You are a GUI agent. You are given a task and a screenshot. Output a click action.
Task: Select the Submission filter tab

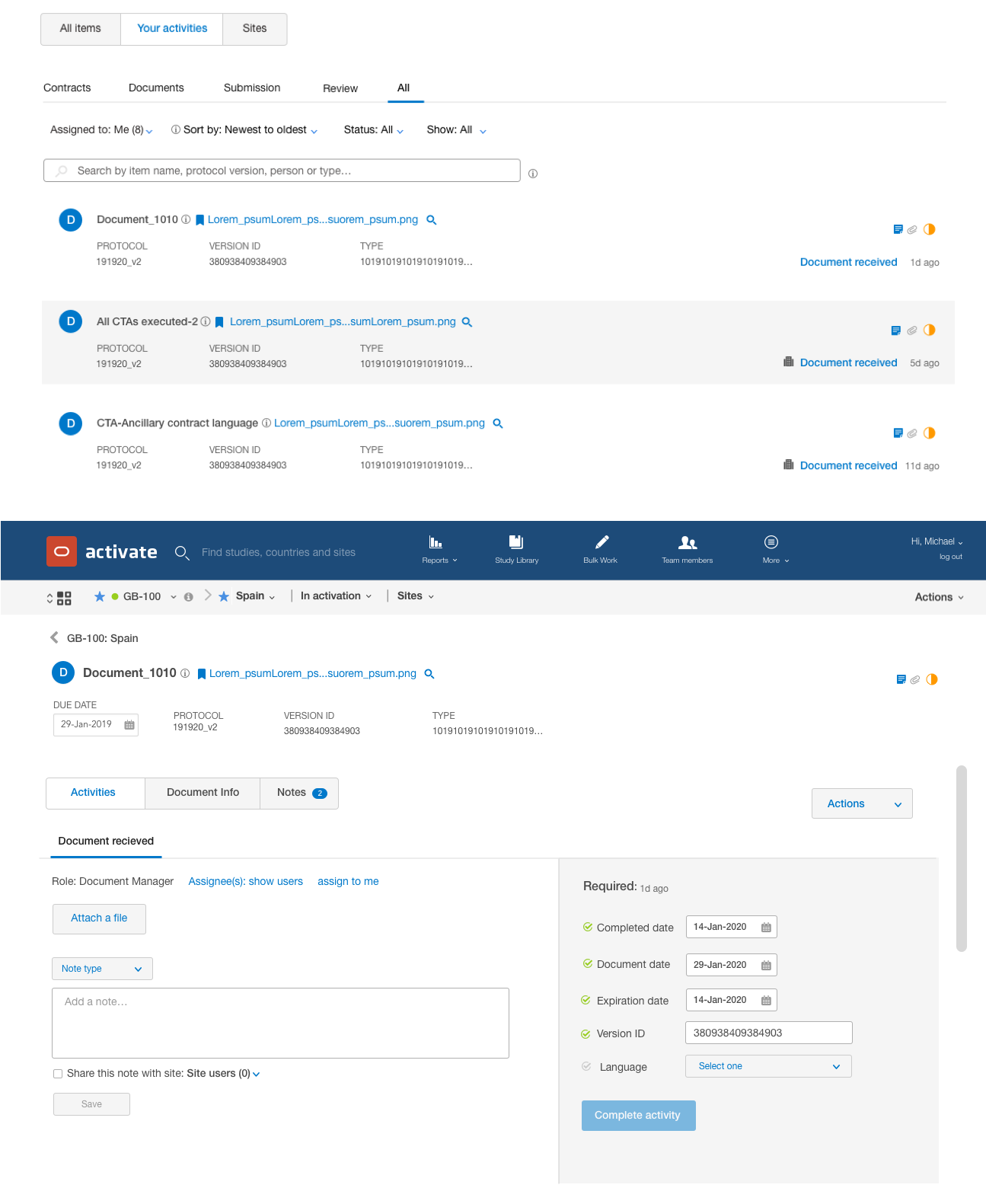[x=252, y=88]
